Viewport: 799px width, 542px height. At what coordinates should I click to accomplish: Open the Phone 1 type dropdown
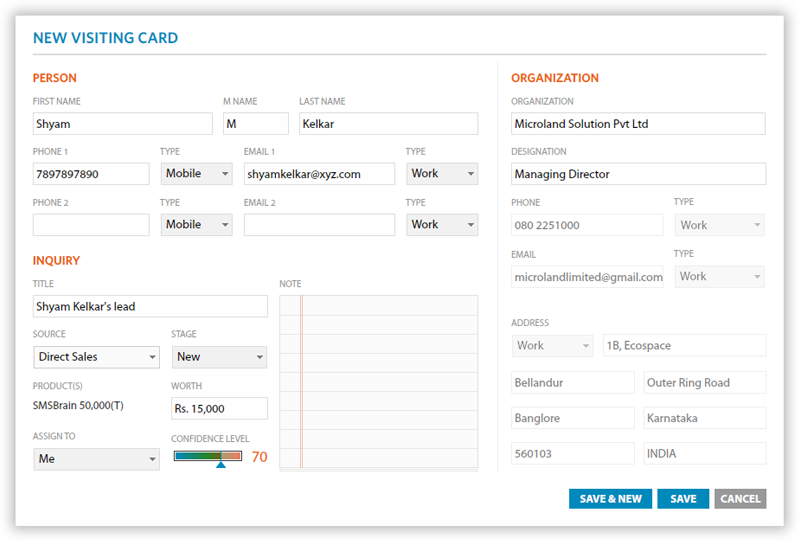point(197,174)
